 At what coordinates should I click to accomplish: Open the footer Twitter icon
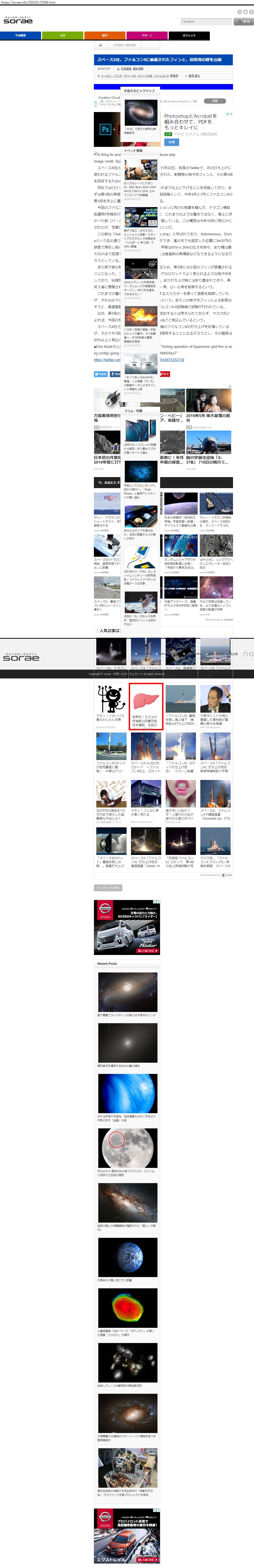pyautogui.click(x=245, y=654)
